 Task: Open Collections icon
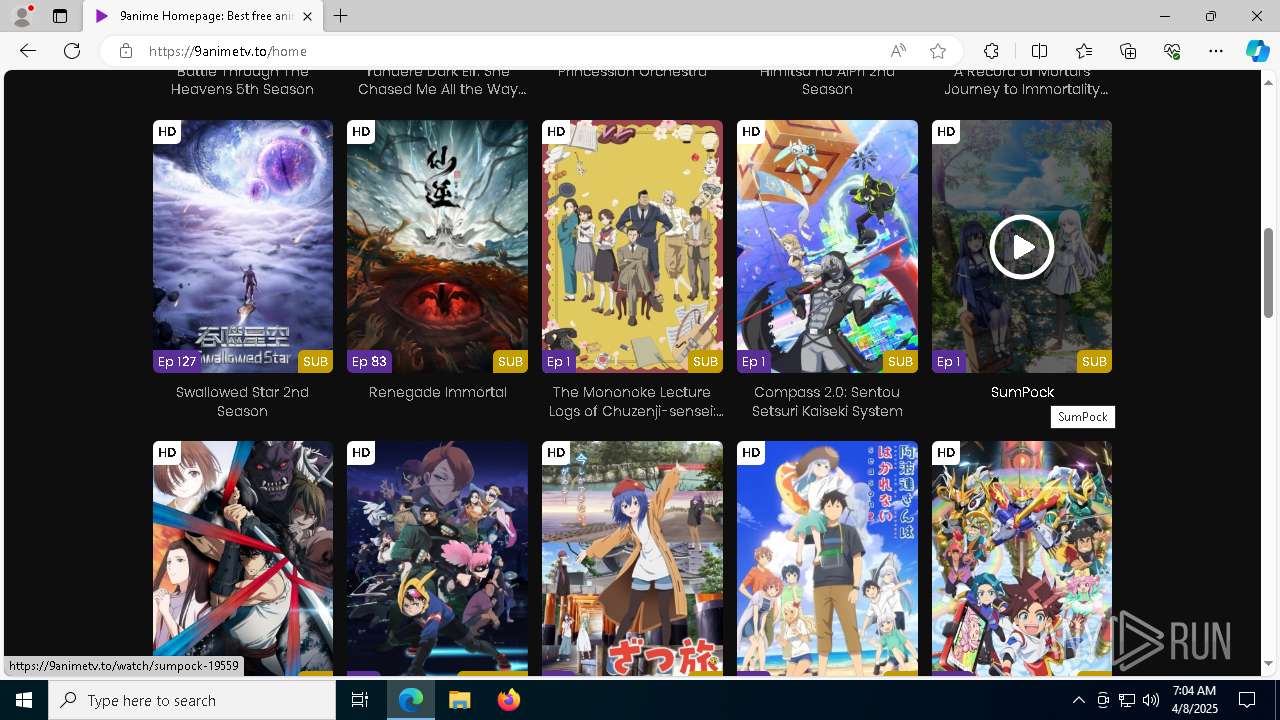tap(1128, 51)
